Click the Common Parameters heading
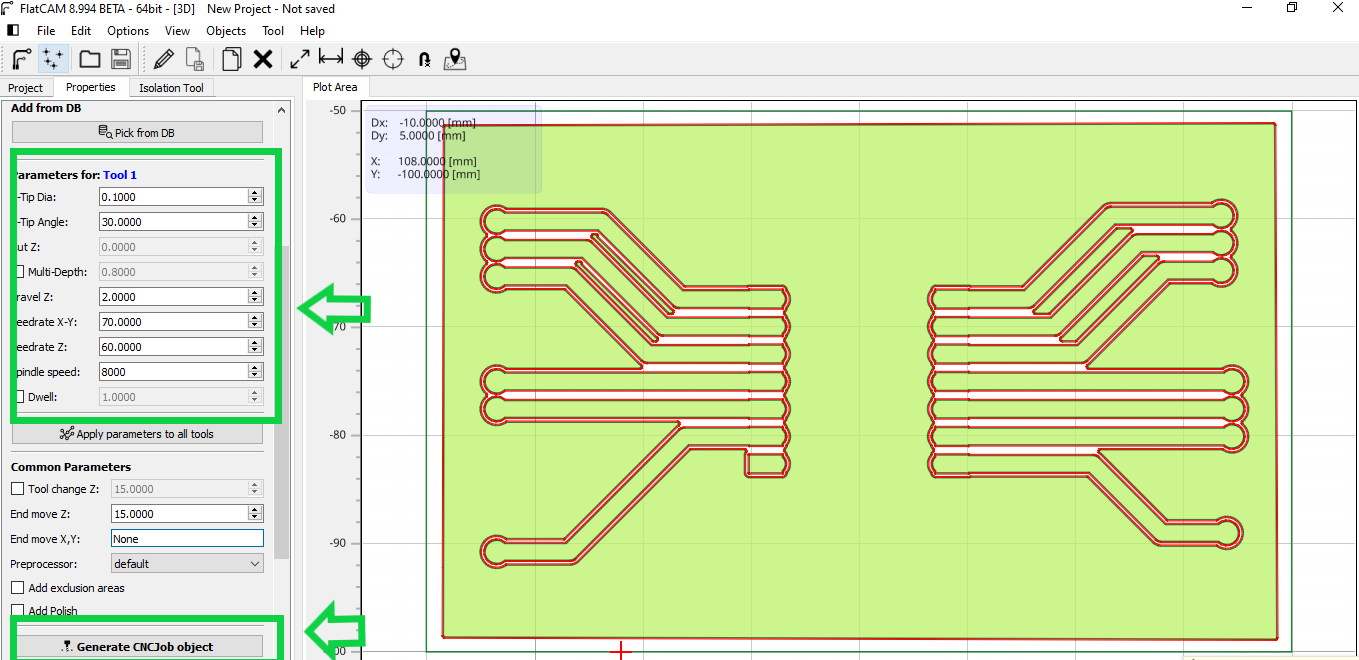 coord(71,467)
